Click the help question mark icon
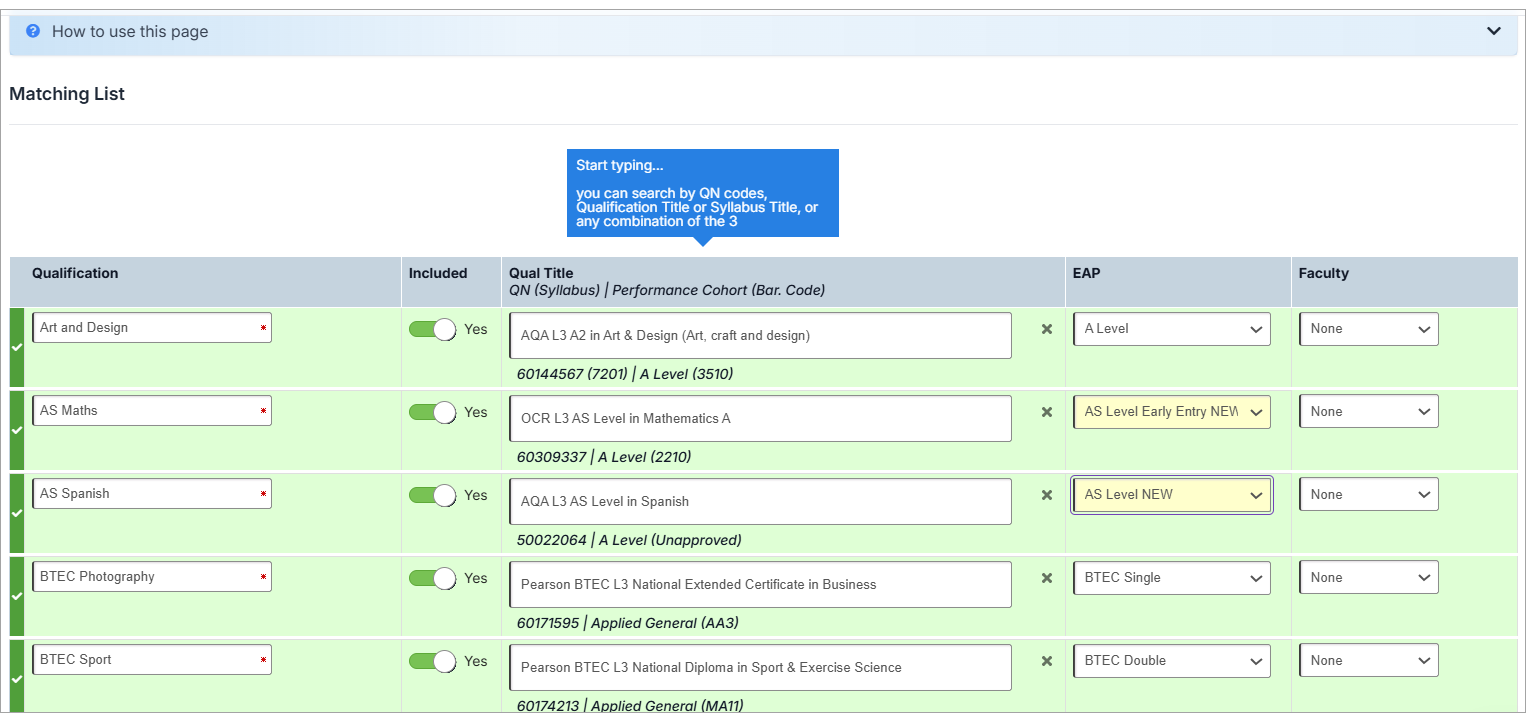Image resolution: width=1526 pixels, height=713 pixels. pyautogui.click(x=33, y=31)
